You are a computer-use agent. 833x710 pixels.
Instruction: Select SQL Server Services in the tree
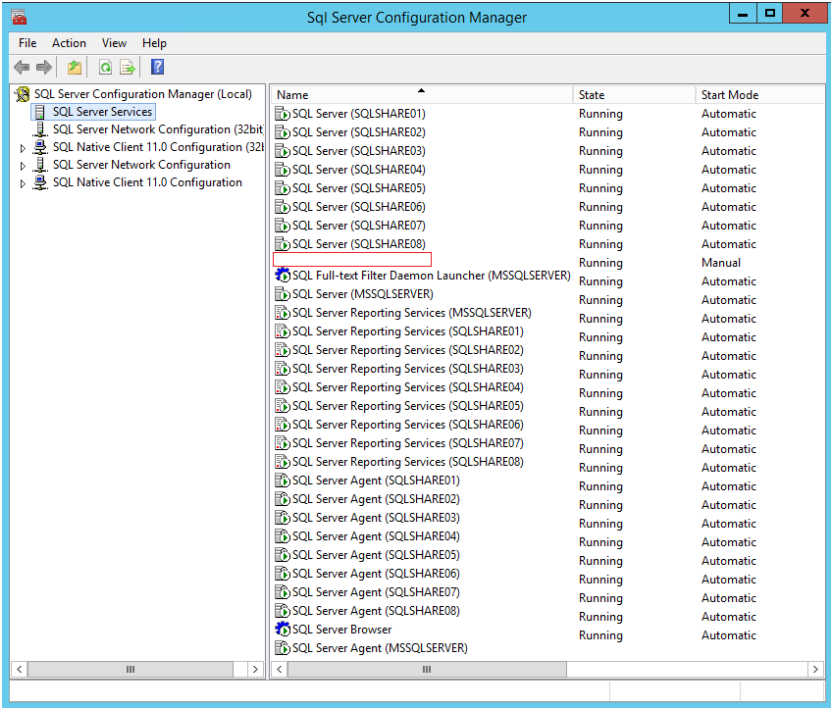coord(102,112)
